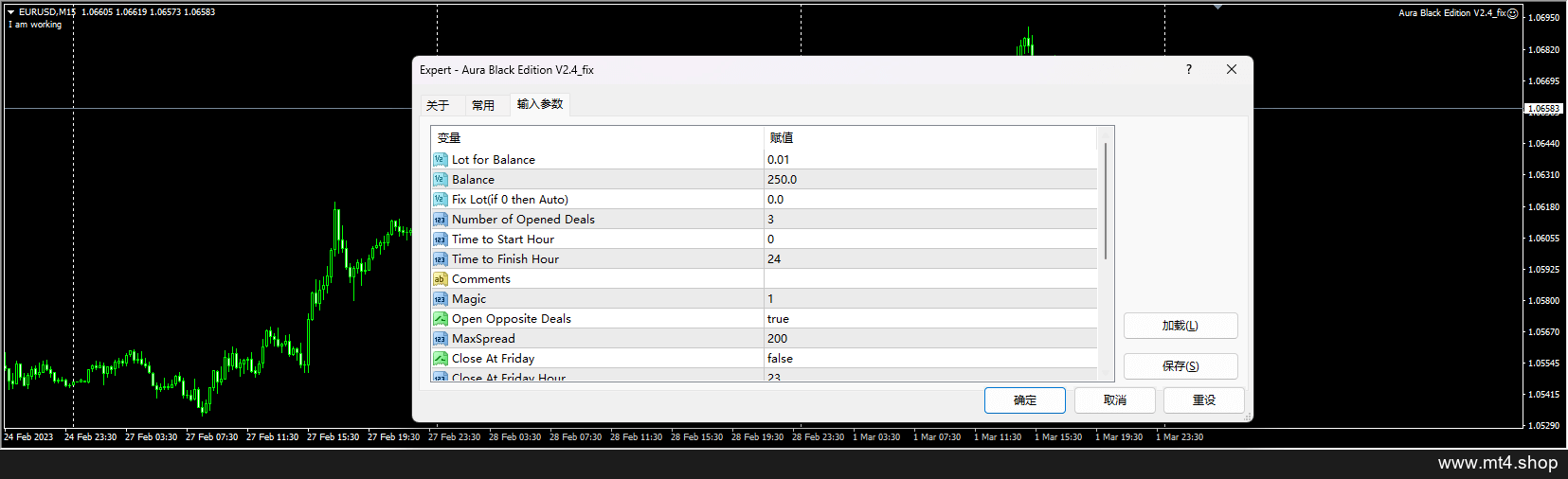Confirm with the 确定 button
1568x479 pixels.
click(x=1025, y=400)
